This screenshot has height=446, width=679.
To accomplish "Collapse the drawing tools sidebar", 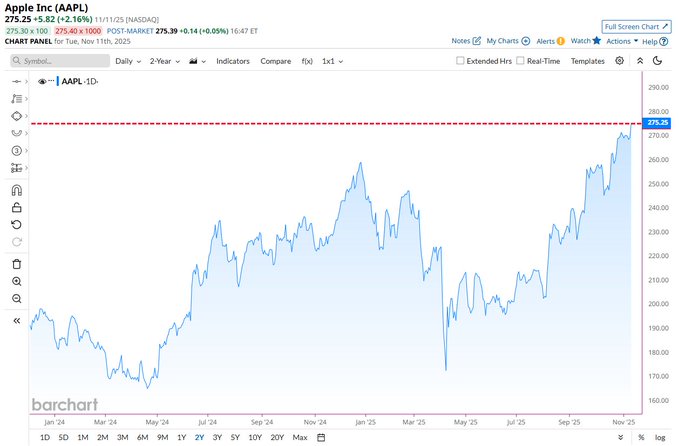I will pos(16,321).
